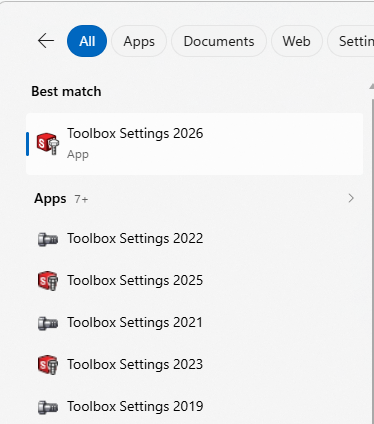Click the Toolbox Settings 2021 bolt icon
374x424 pixels.
tap(48, 323)
